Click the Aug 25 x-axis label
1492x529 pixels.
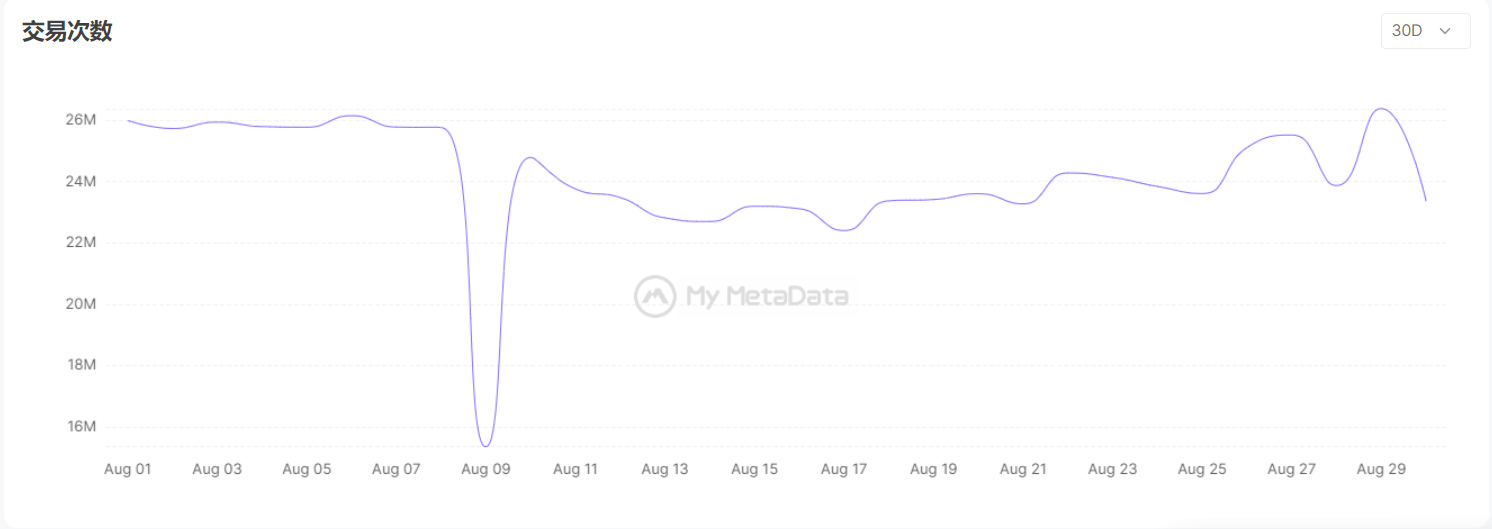(x=1202, y=469)
